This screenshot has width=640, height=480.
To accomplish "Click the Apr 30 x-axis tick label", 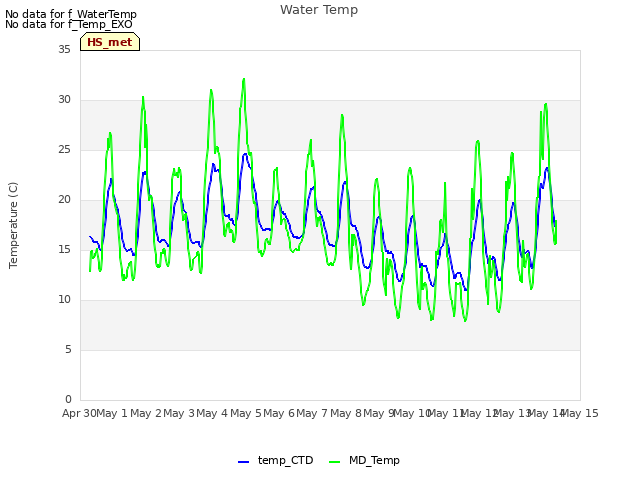I will (x=79, y=413).
